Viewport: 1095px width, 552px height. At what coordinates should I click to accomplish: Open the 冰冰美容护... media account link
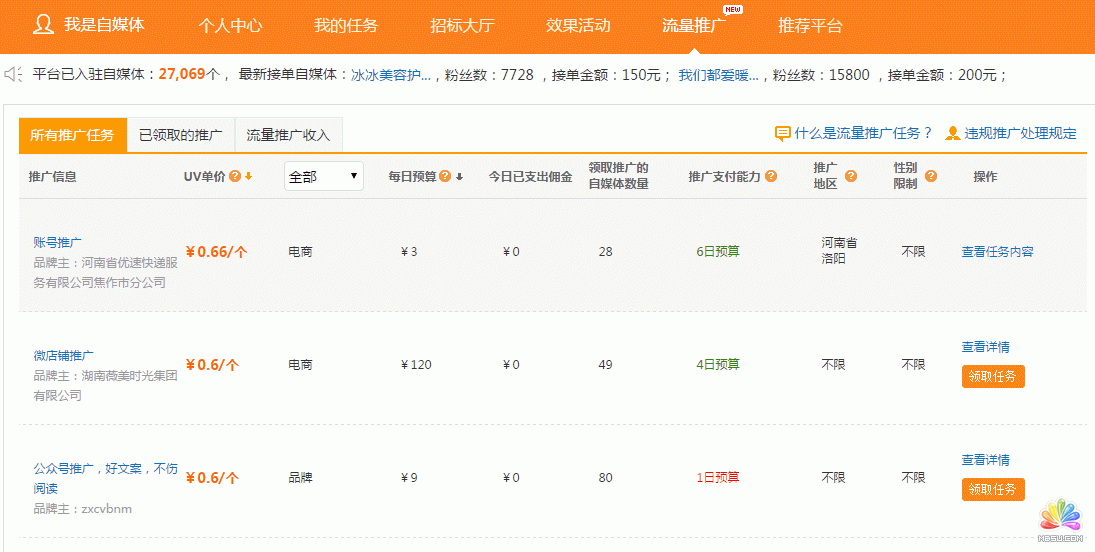point(391,75)
